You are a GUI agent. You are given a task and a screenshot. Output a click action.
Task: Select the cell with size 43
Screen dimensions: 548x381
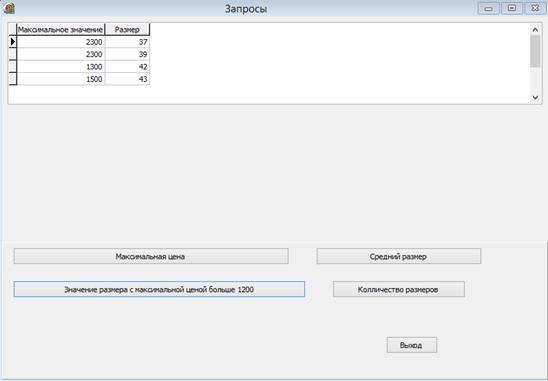pos(127,79)
